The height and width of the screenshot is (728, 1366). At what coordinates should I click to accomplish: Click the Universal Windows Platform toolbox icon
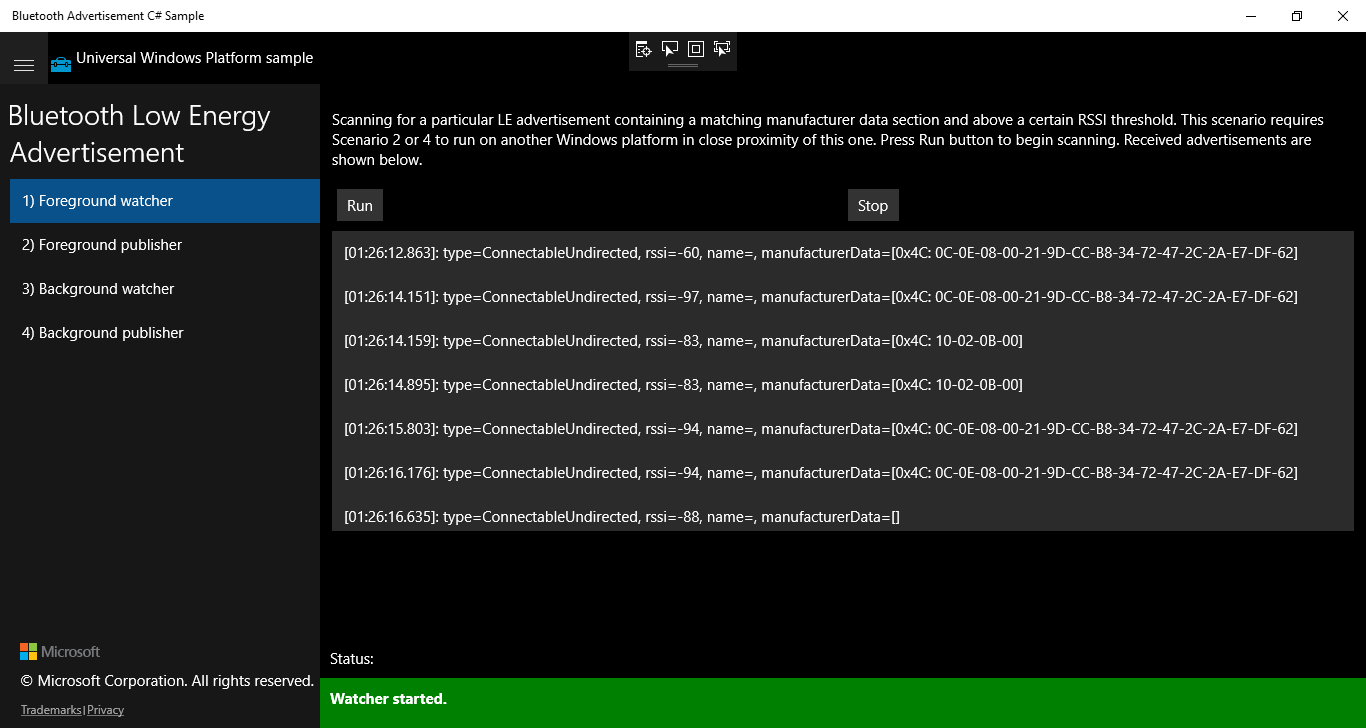pyautogui.click(x=61, y=64)
